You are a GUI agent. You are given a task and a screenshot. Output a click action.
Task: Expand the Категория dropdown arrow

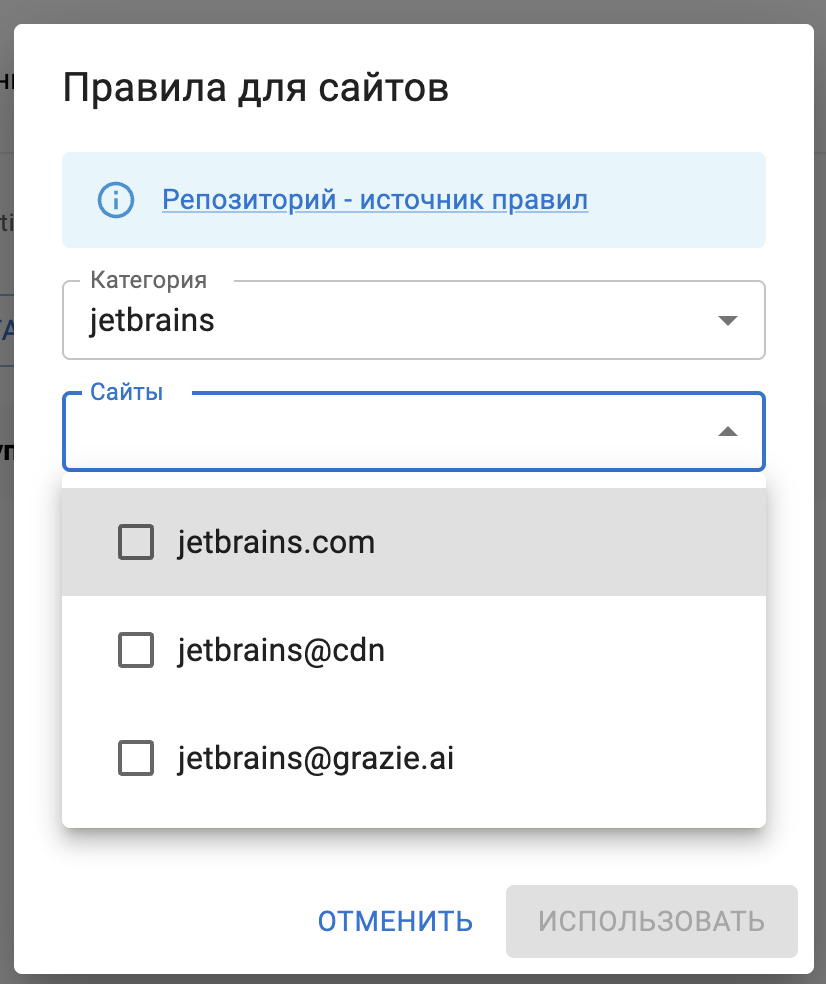[x=728, y=321]
